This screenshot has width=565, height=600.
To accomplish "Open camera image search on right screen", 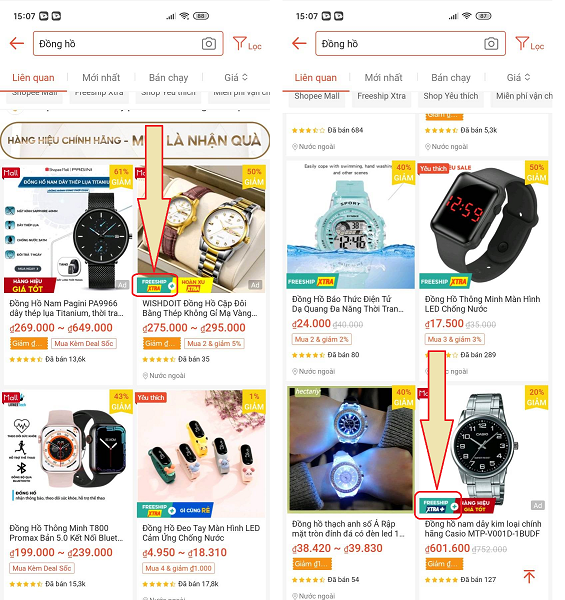I will 491,44.
